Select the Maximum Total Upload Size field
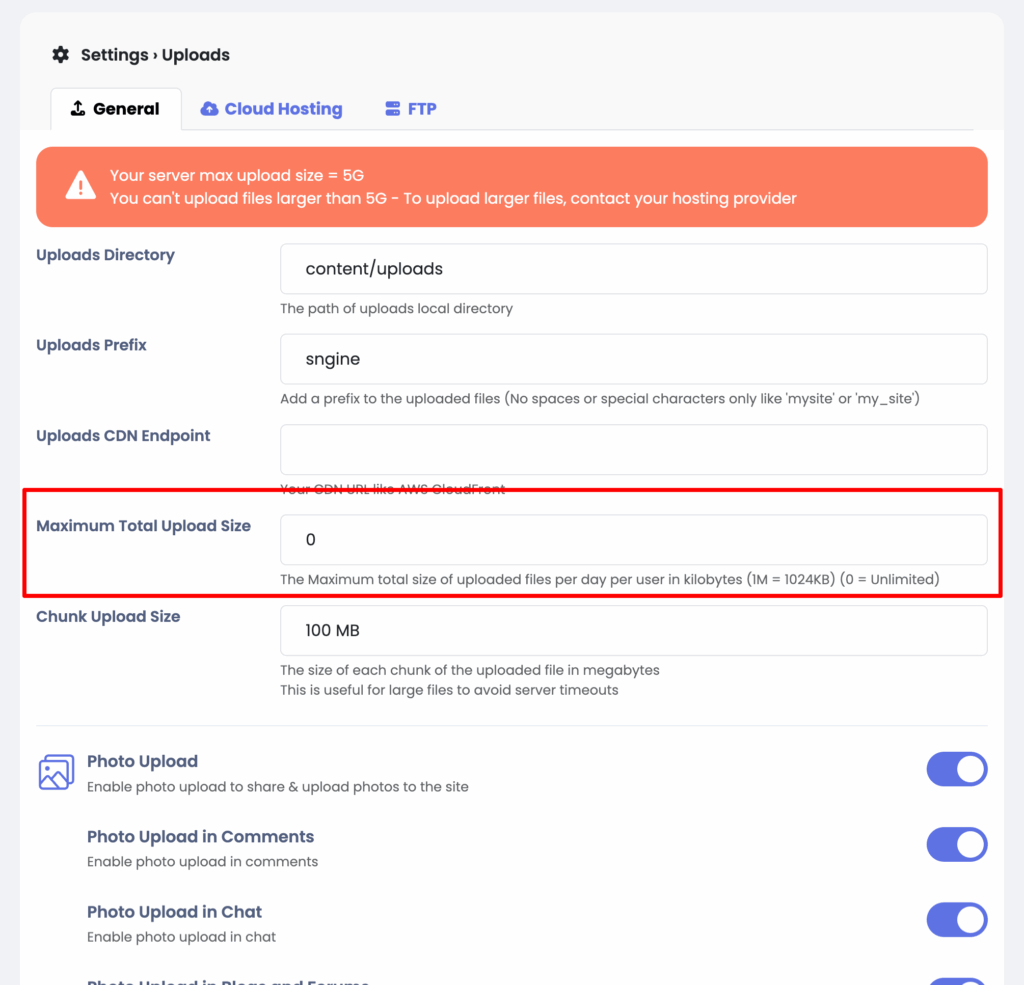1024x985 pixels. pos(633,540)
